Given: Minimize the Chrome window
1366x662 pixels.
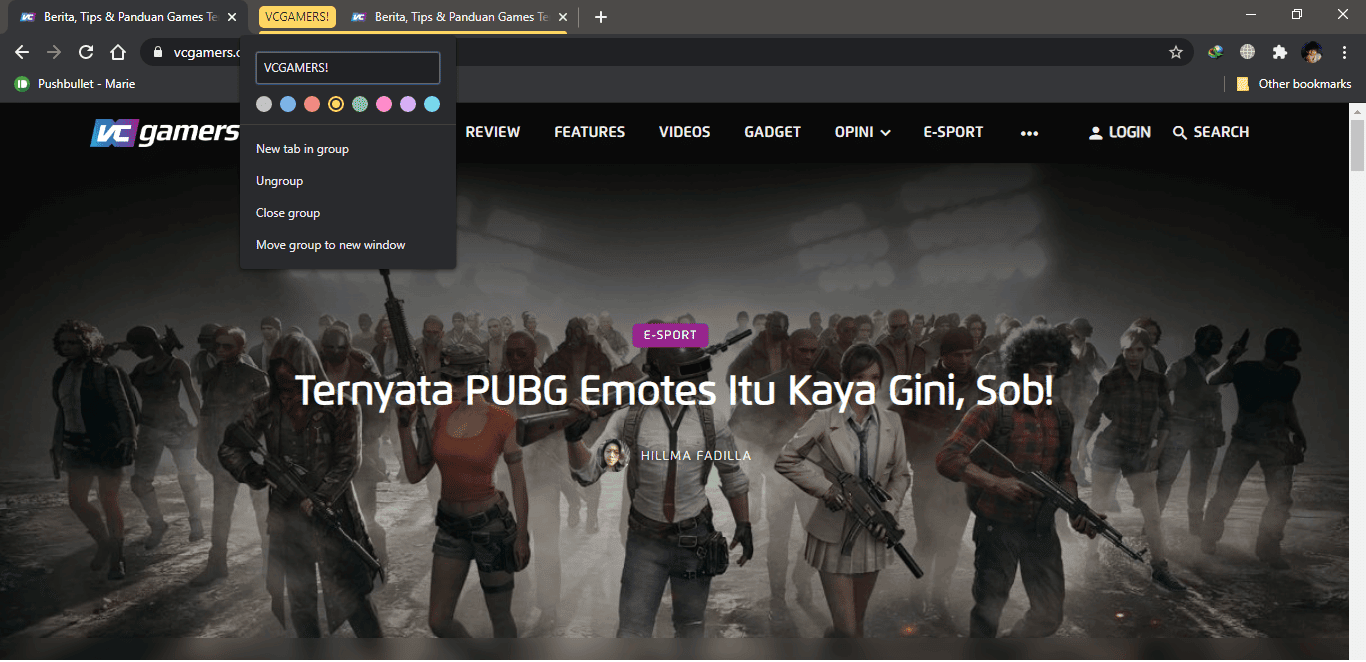Looking at the screenshot, I should pos(1251,14).
